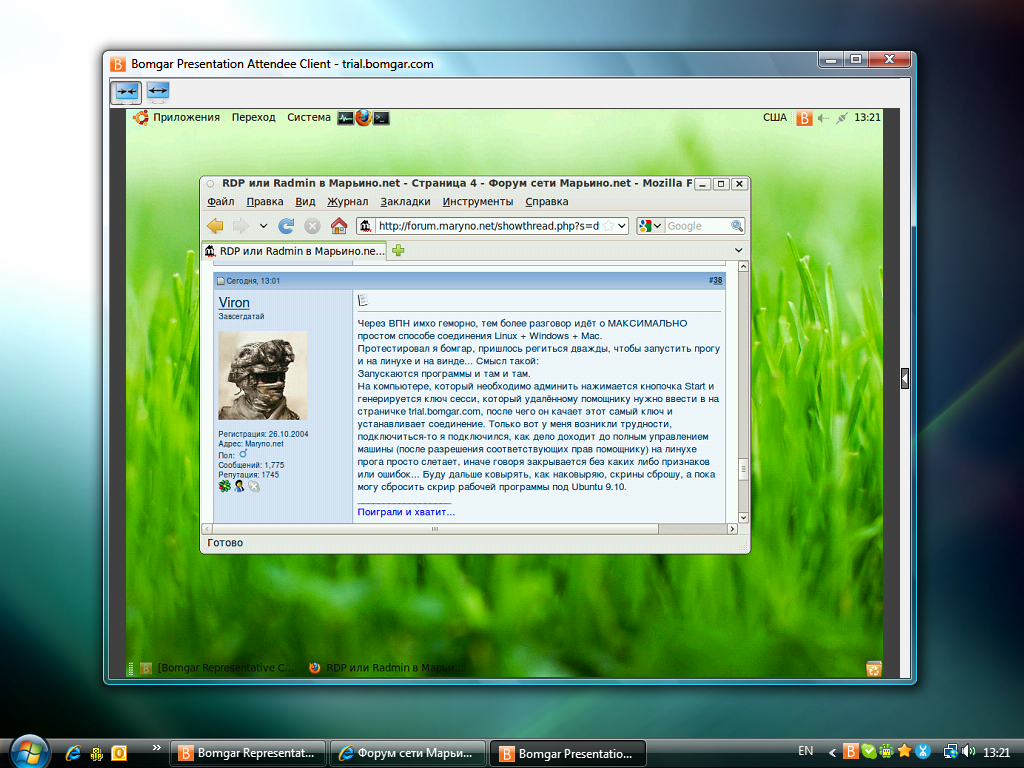Open recent pages history dropdown arrow
This screenshot has height=768, width=1024.
pos(263,226)
